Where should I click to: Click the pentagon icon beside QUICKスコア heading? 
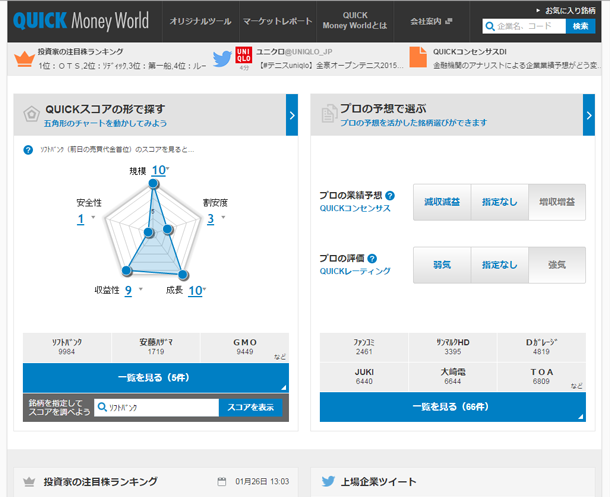click(31, 114)
